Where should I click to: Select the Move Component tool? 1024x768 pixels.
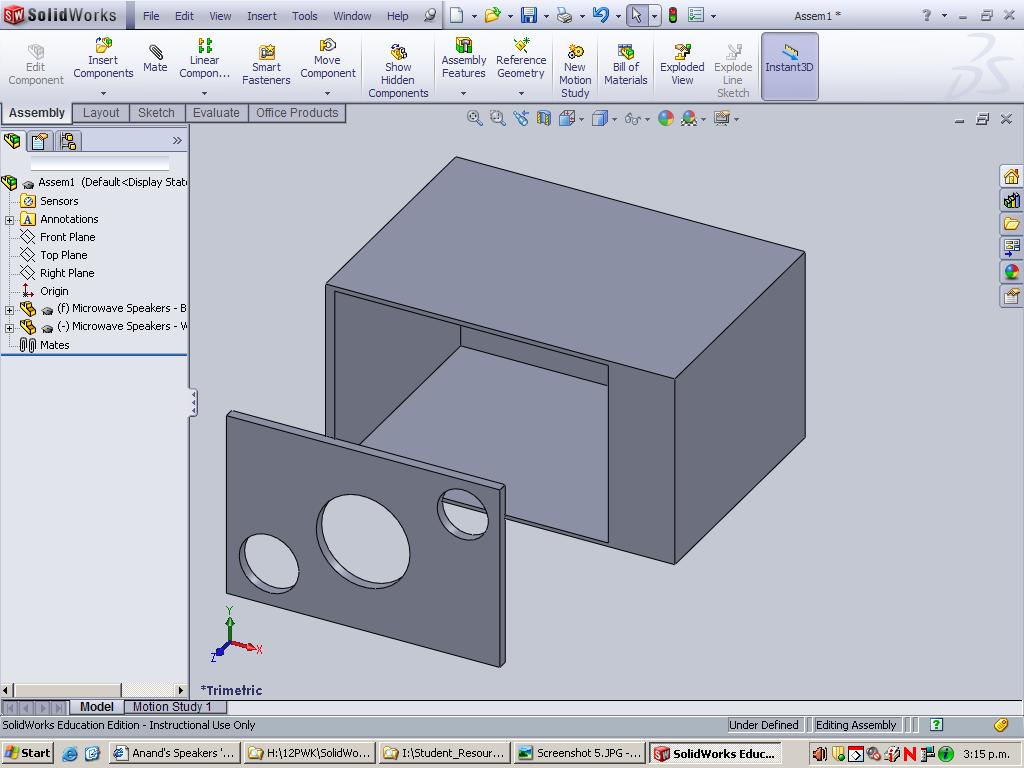coord(327,50)
